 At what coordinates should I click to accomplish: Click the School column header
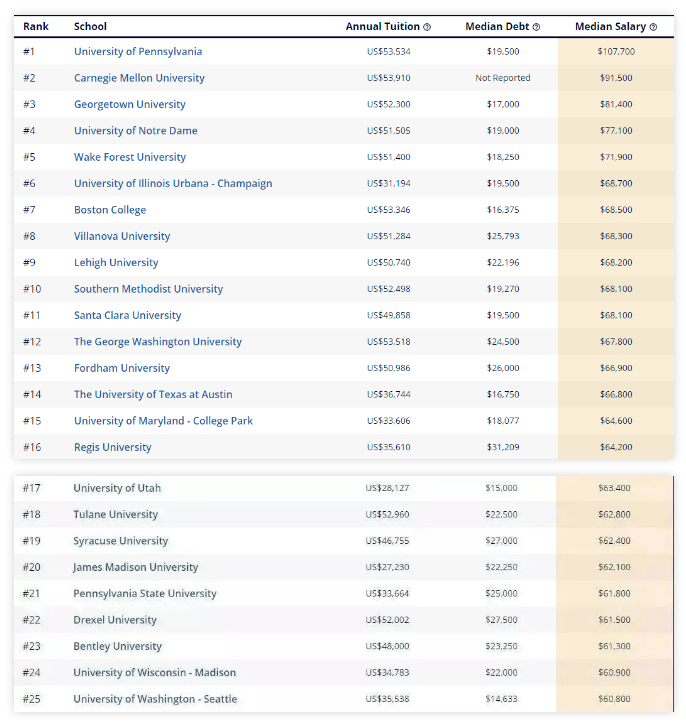(x=90, y=26)
